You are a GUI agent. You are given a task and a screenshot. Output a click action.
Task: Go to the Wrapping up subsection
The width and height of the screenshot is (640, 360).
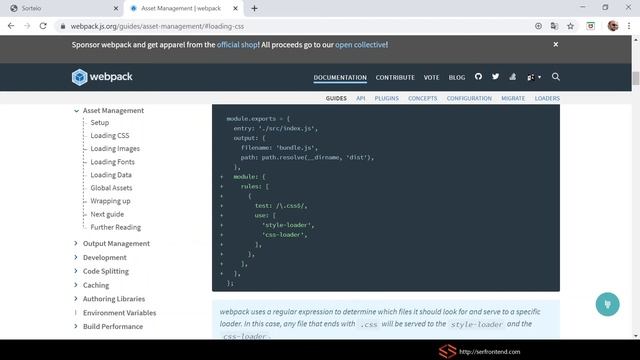110,201
